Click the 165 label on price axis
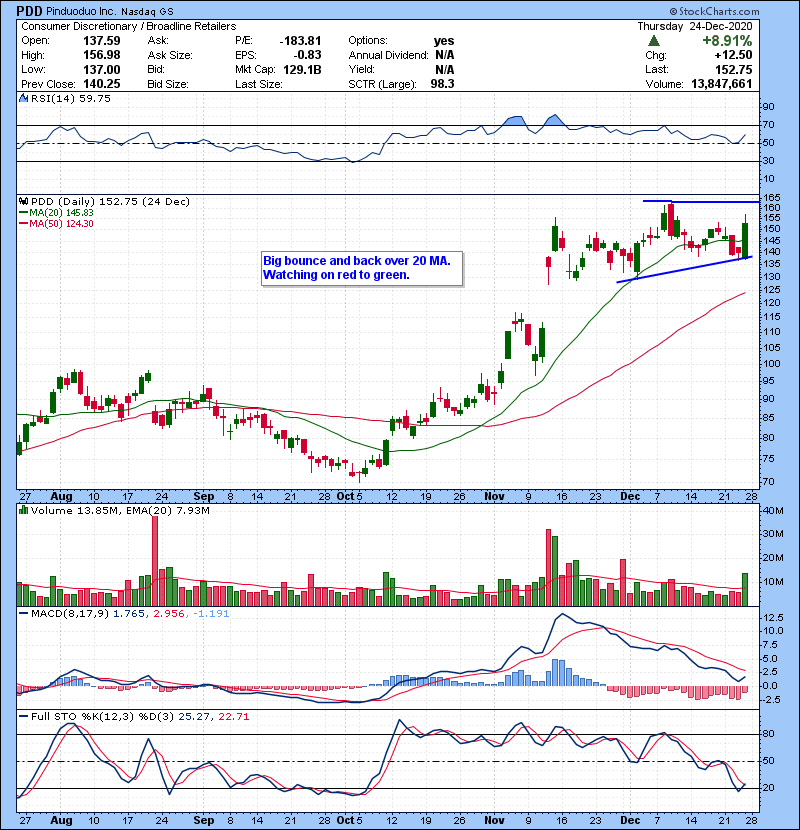This screenshot has width=800, height=830. tap(771, 198)
